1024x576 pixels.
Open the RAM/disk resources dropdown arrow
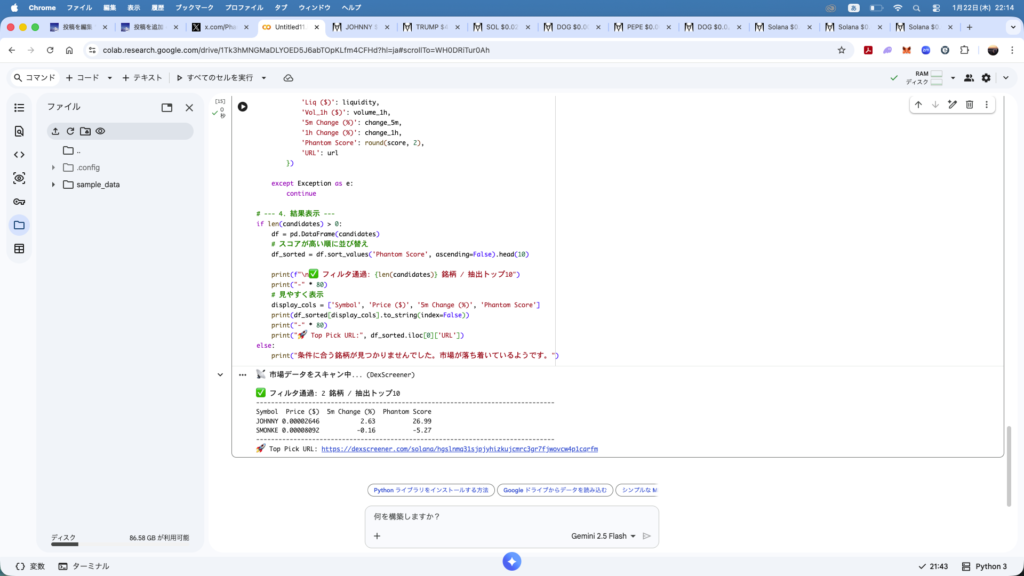coord(953,77)
